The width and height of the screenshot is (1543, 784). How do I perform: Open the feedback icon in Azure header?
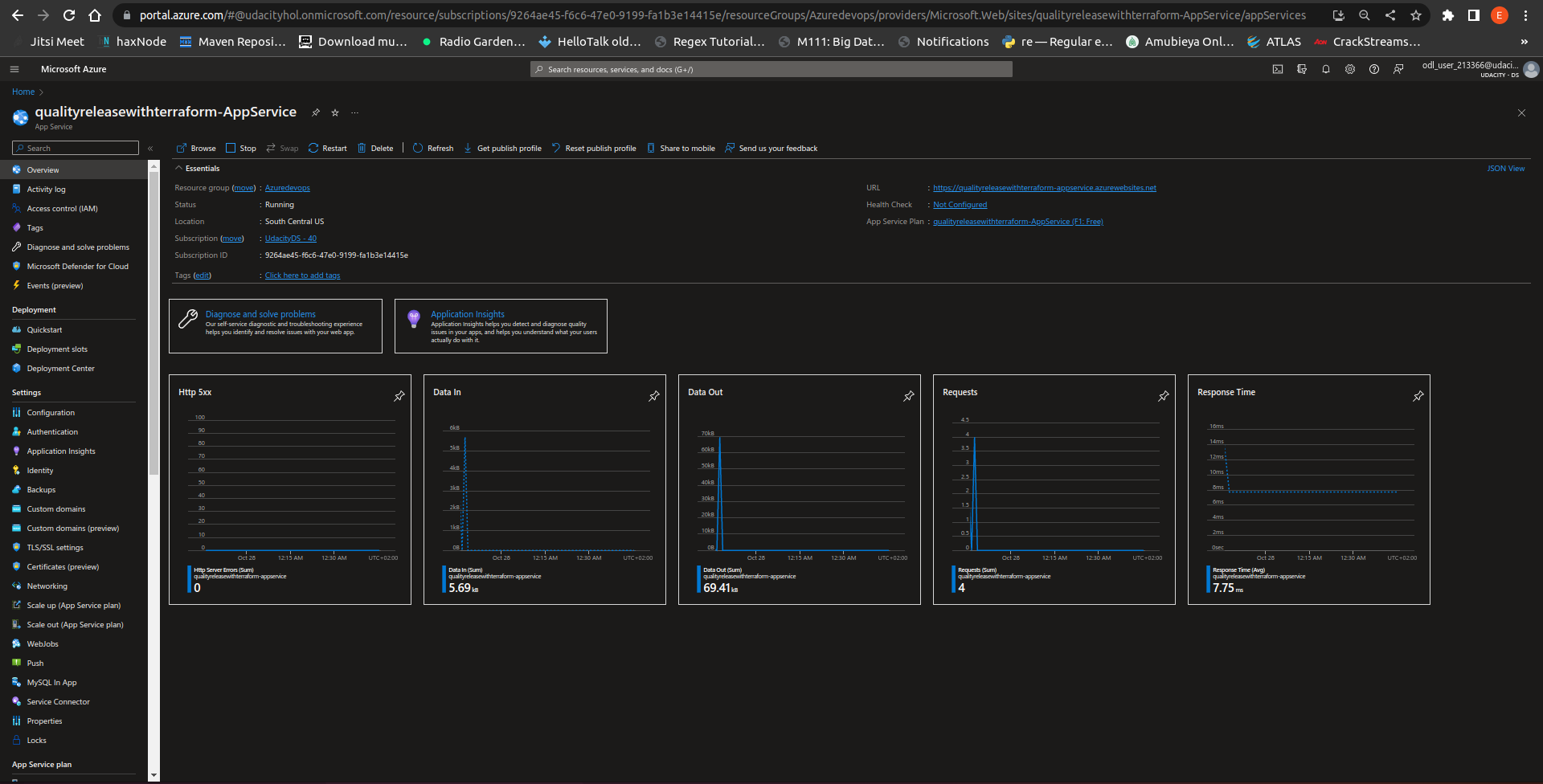[x=1398, y=69]
